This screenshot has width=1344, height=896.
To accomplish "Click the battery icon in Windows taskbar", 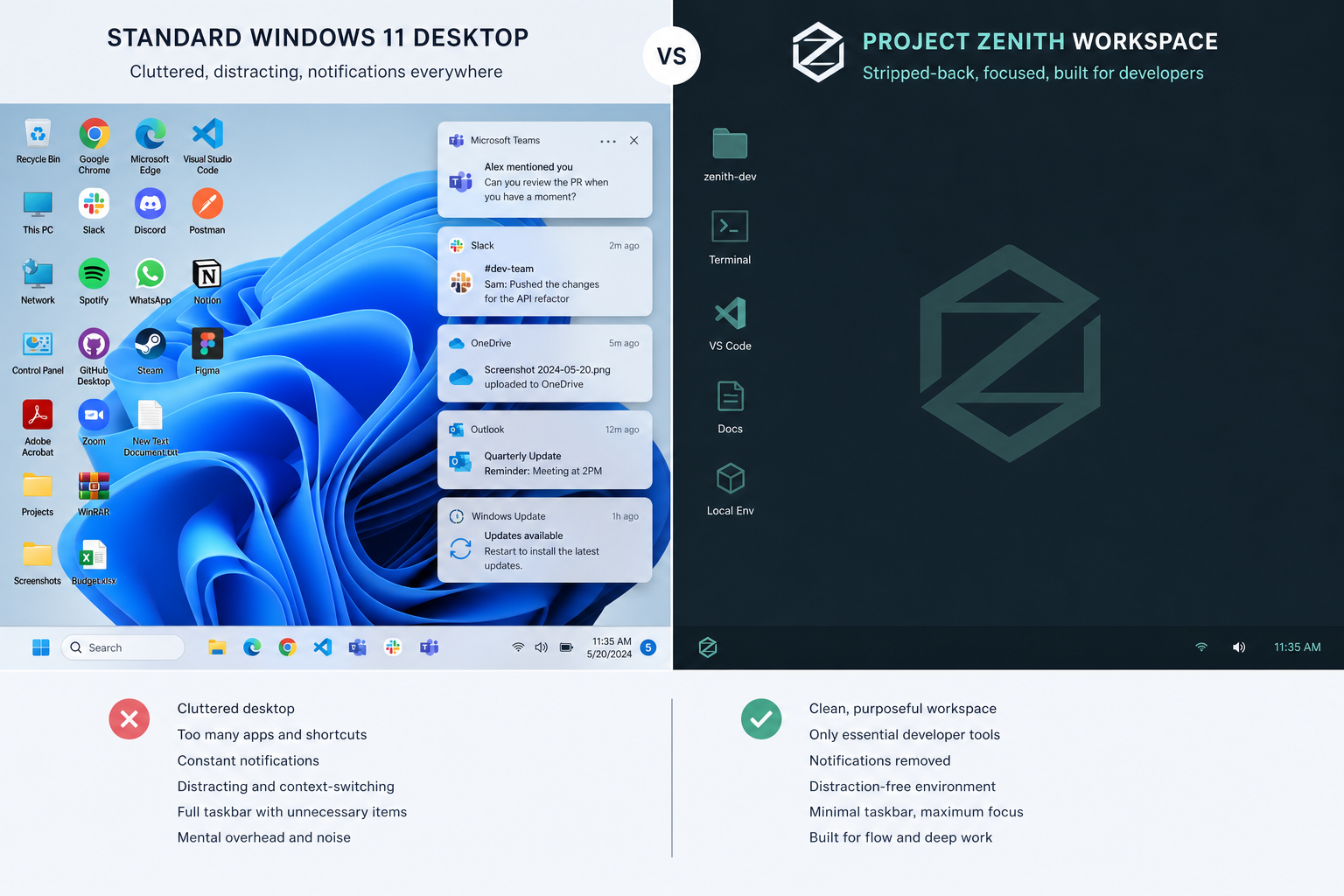I will [566, 647].
